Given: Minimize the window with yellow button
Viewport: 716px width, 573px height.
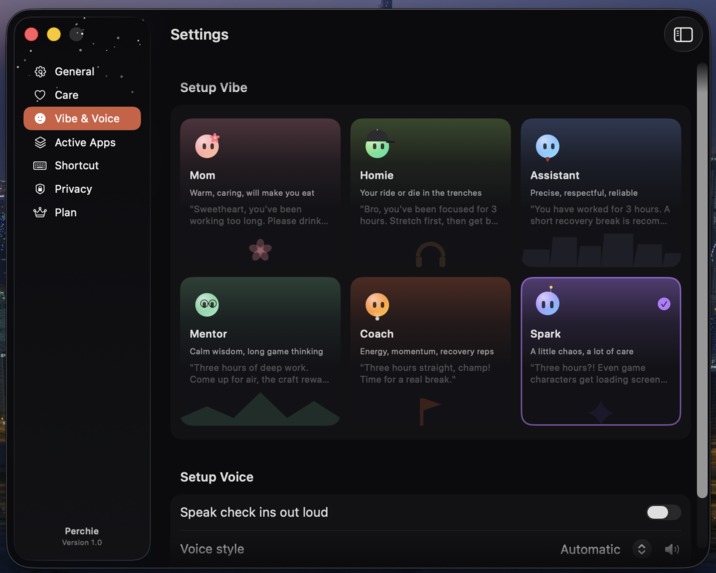Looking at the screenshot, I should (x=54, y=34).
